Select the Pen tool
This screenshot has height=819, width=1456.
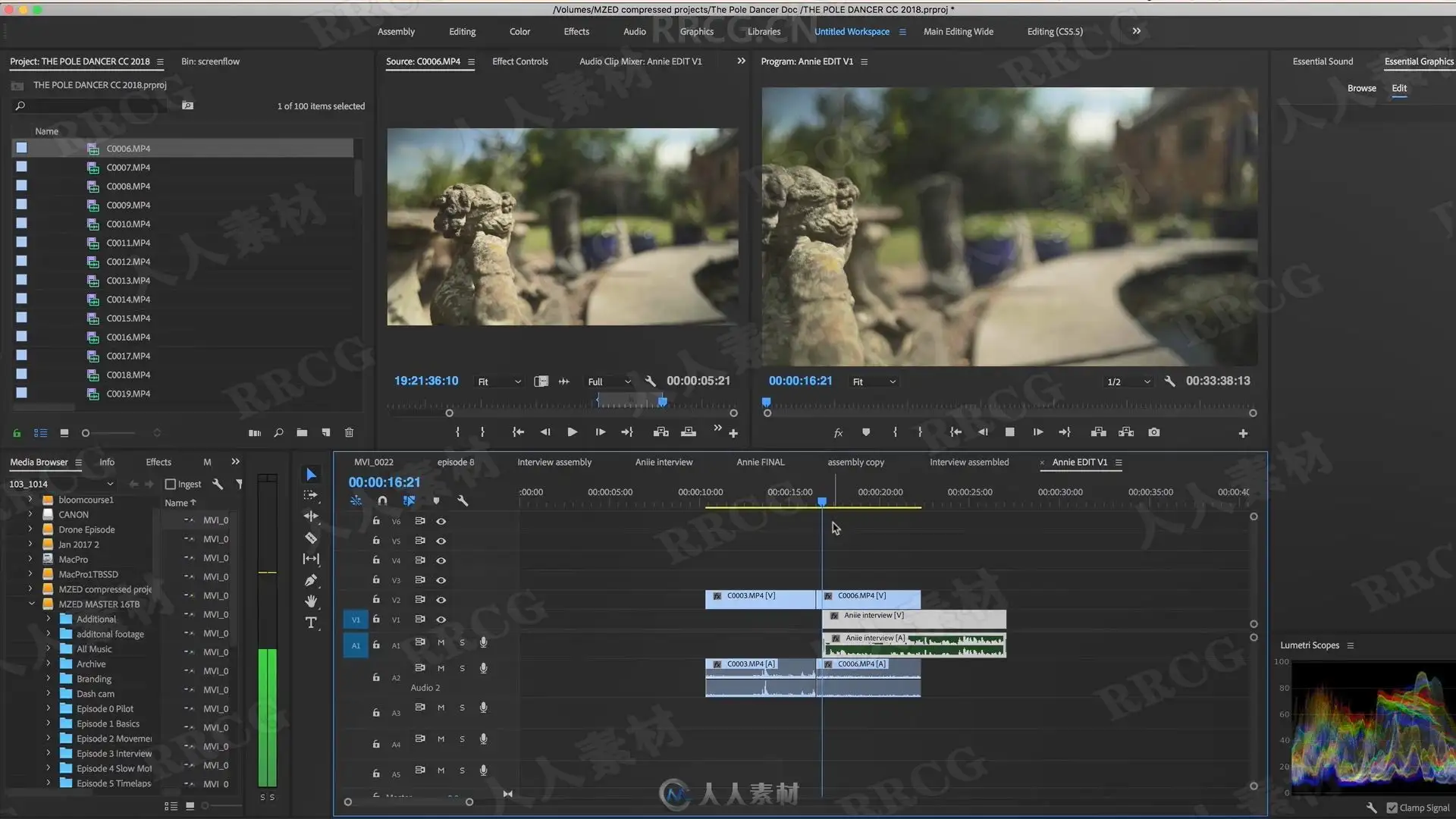point(311,580)
